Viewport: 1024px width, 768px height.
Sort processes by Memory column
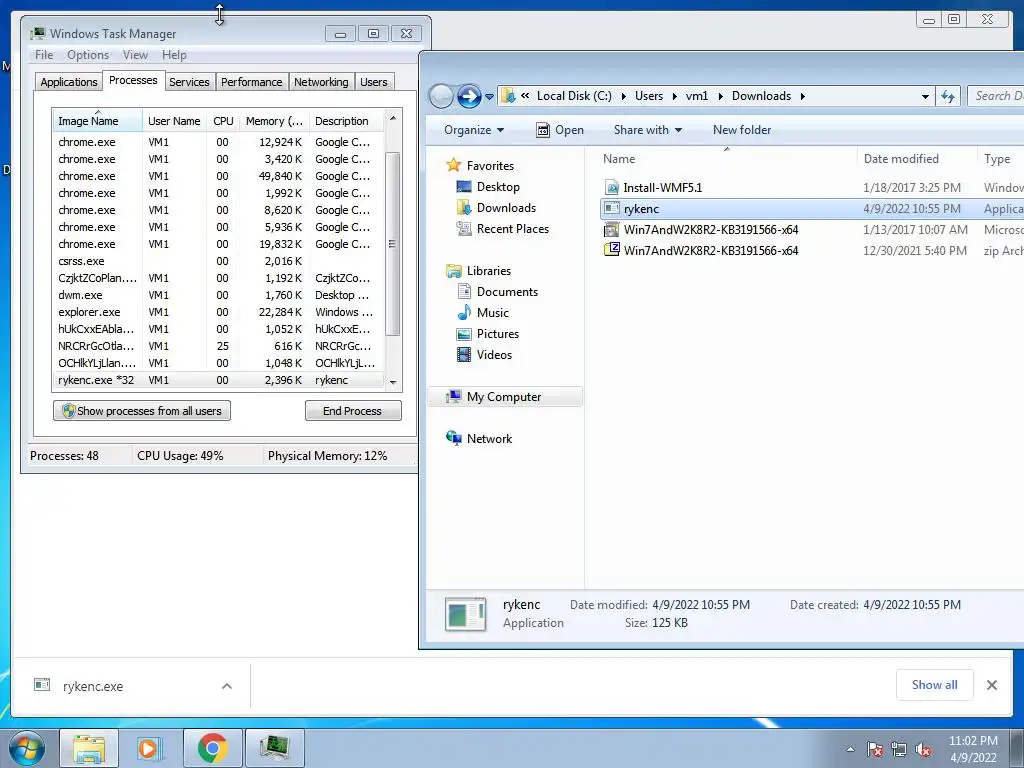point(274,121)
